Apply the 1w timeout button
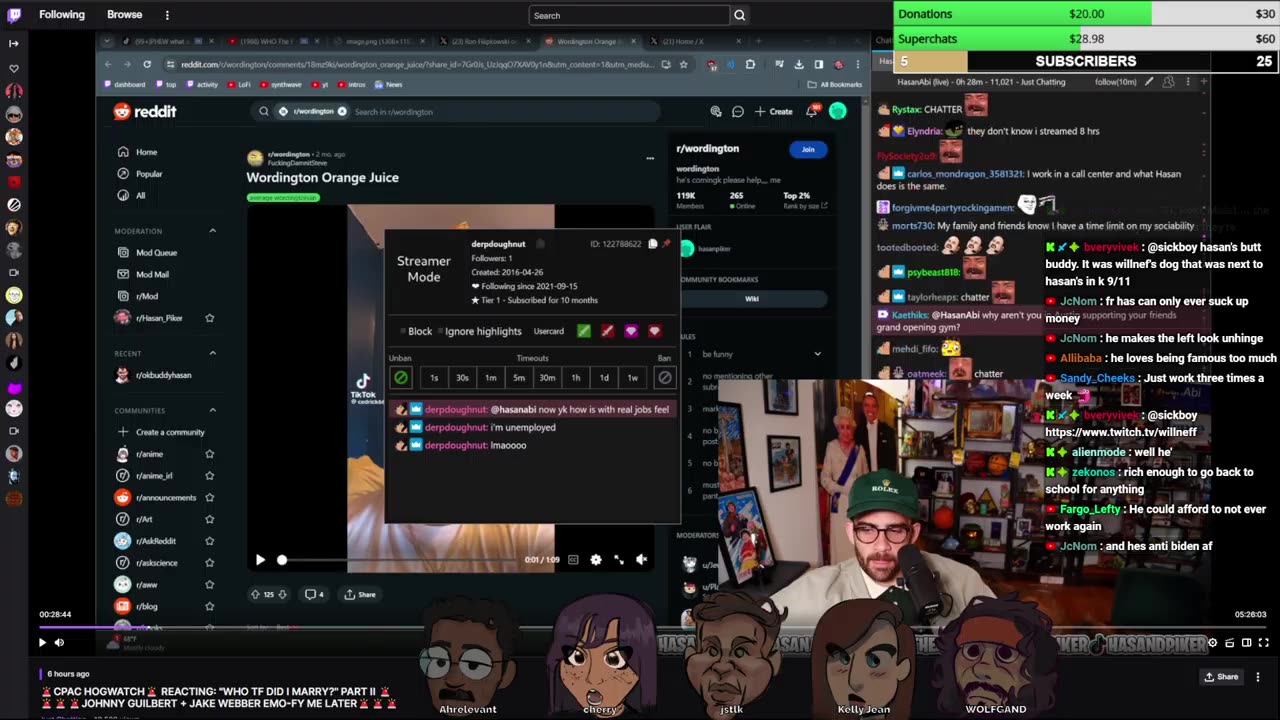 pyautogui.click(x=632, y=377)
